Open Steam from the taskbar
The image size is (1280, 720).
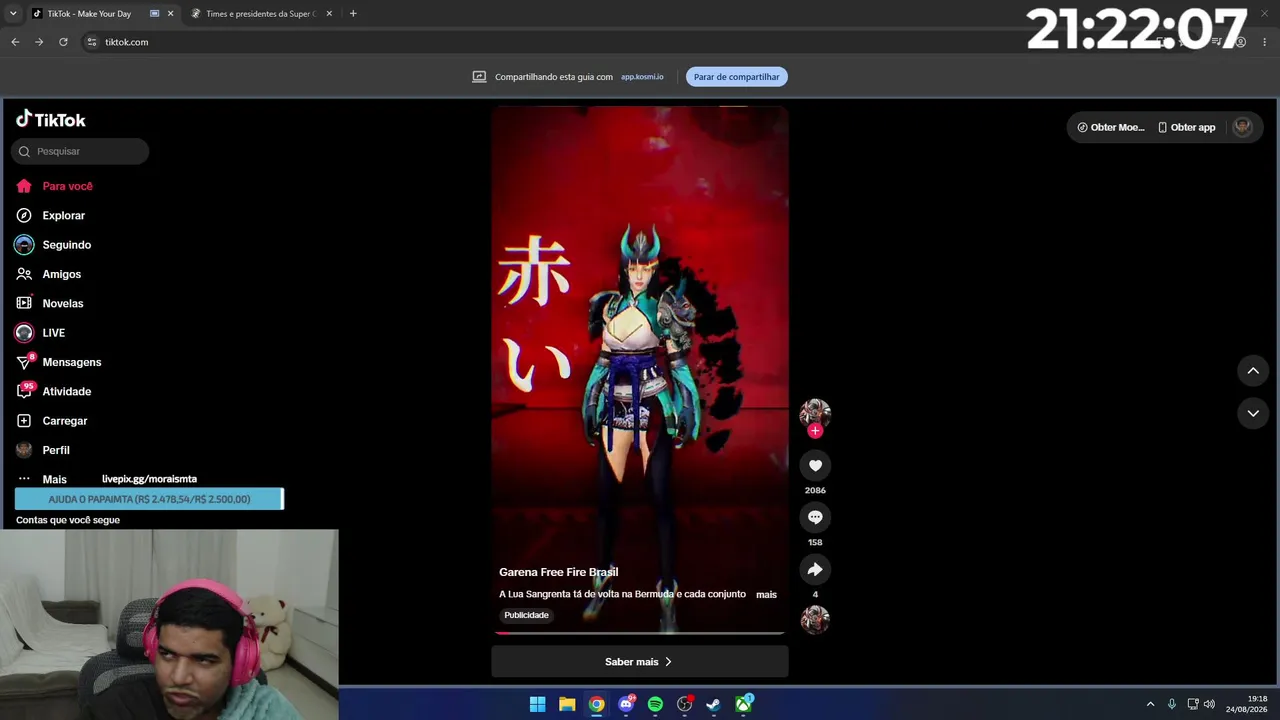[x=713, y=704]
